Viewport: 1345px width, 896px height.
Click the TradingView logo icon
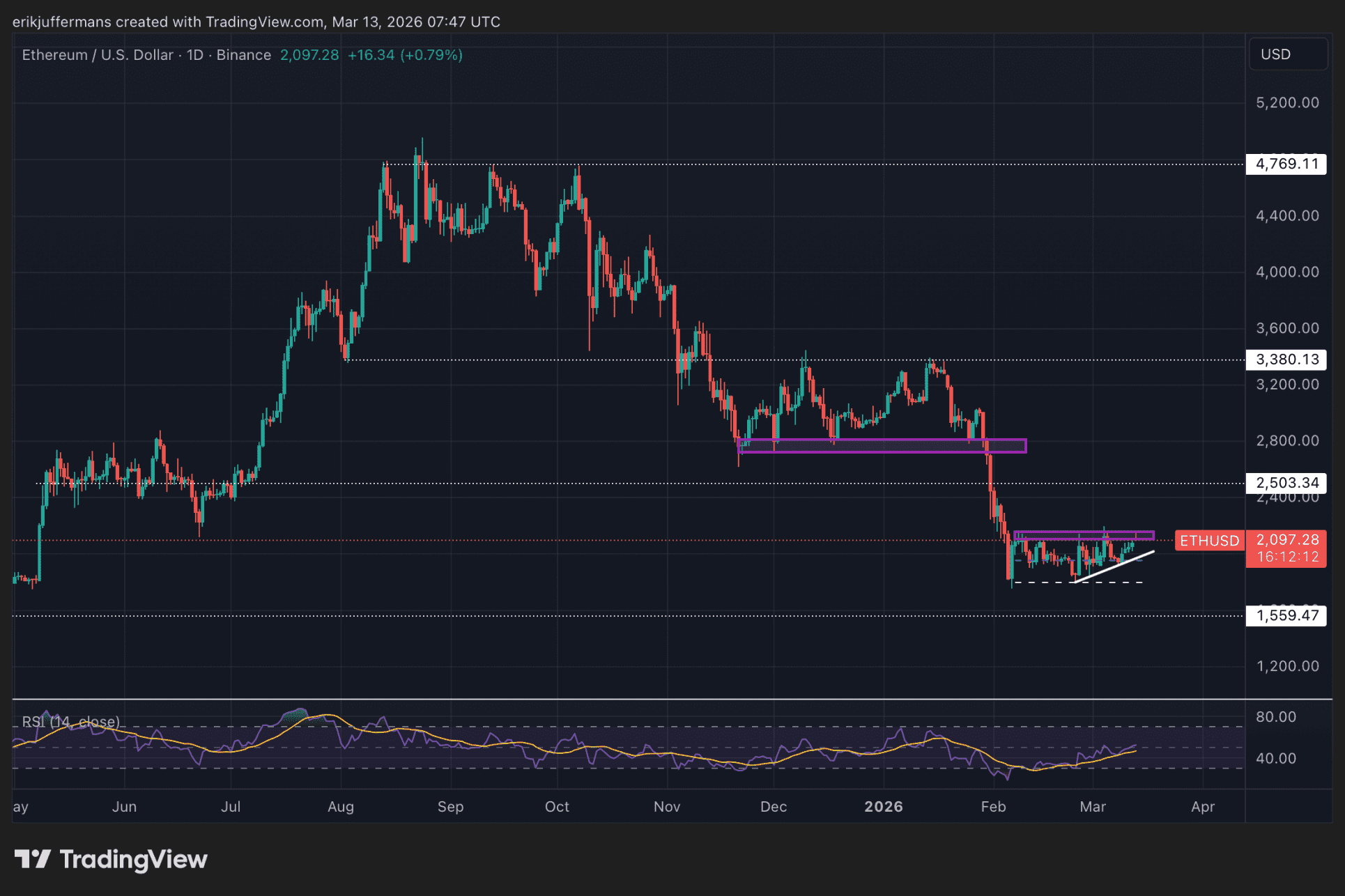pyautogui.click(x=33, y=859)
